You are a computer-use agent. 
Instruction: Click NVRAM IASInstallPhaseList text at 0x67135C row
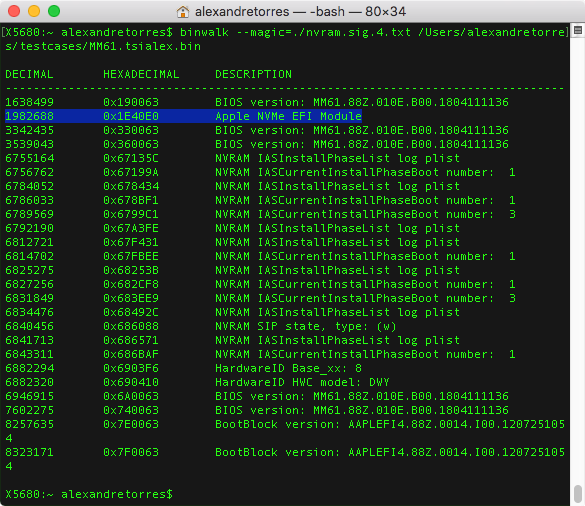pyautogui.click(x=337, y=158)
